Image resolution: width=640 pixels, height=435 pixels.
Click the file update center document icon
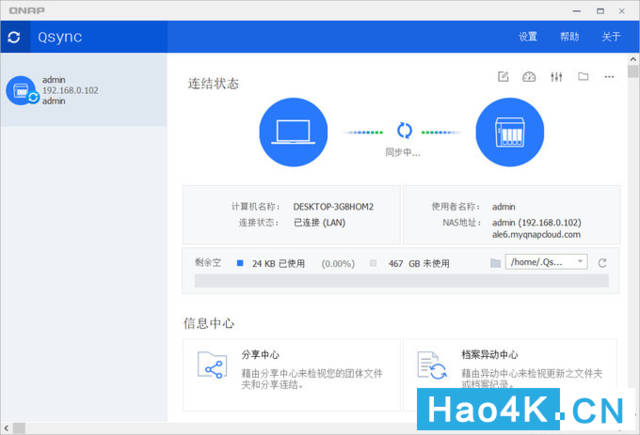tap(432, 366)
